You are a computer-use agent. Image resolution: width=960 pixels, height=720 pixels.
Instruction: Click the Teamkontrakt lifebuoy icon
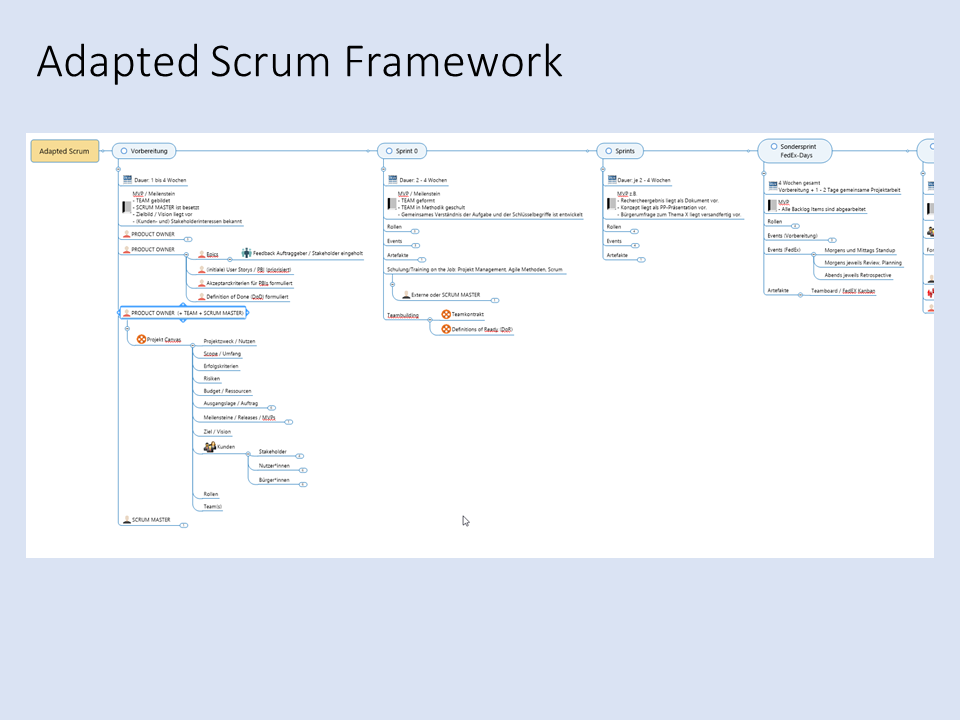click(x=446, y=315)
